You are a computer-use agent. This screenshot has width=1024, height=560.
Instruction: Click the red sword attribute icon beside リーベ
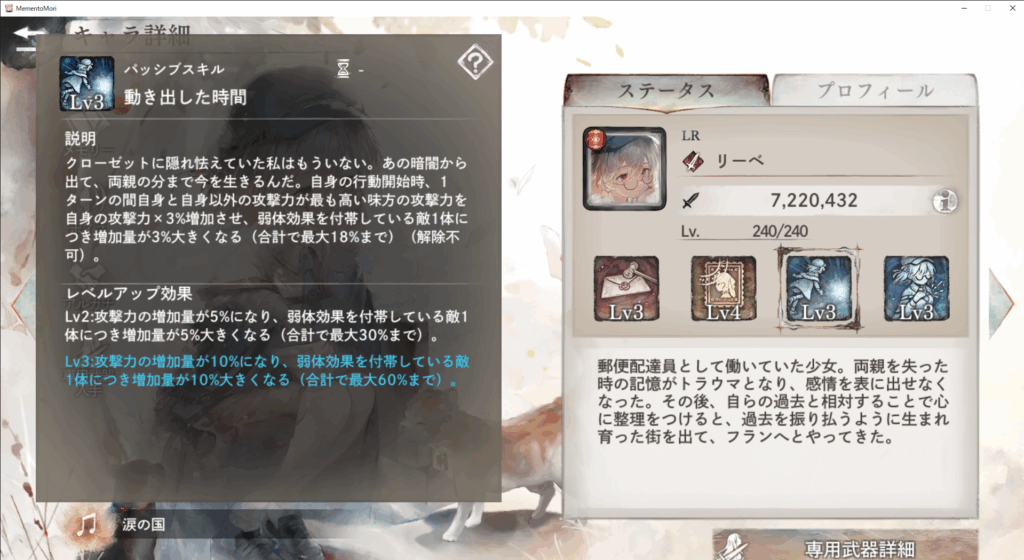[693, 161]
